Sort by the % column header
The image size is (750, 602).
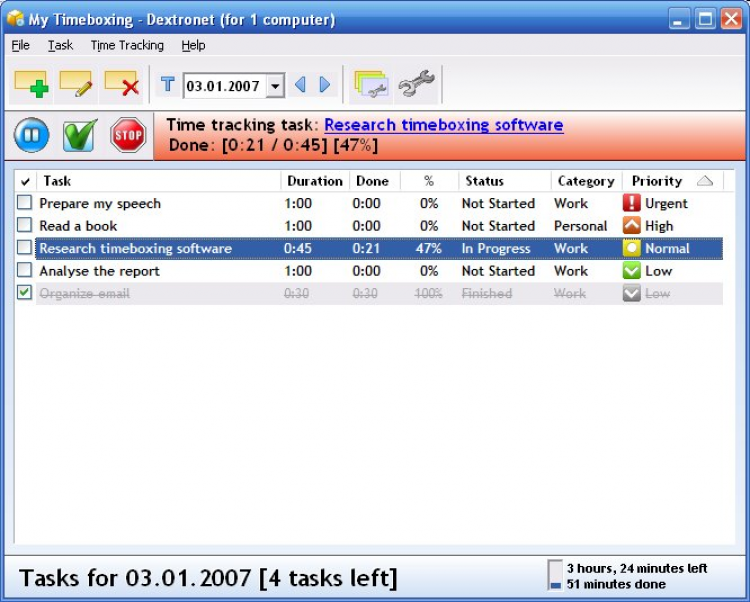(429, 181)
